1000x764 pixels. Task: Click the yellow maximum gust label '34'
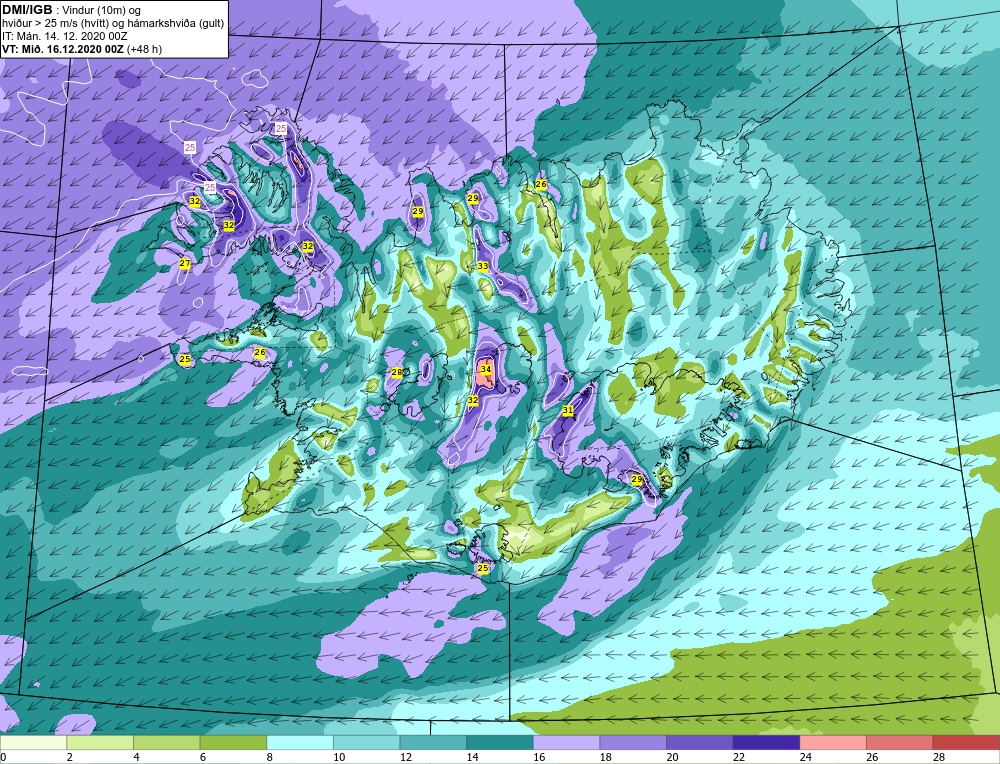pyautogui.click(x=486, y=369)
